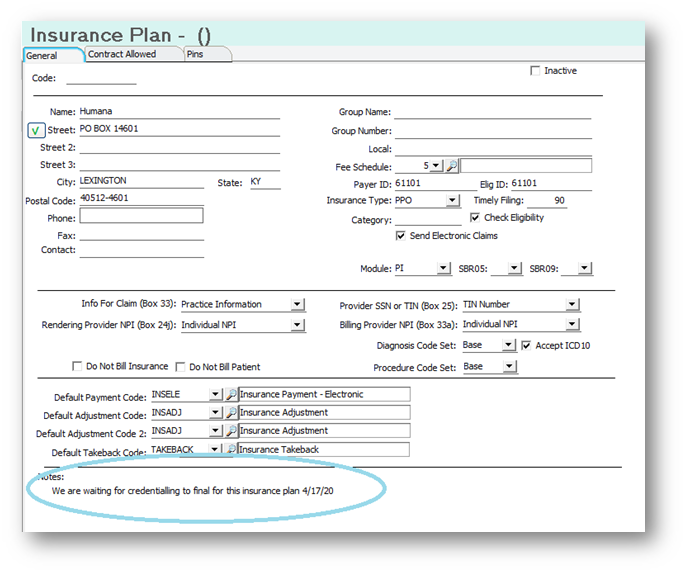The image size is (687, 574).
Task: Toggle the Accept ICD10 checkbox
Action: point(527,346)
